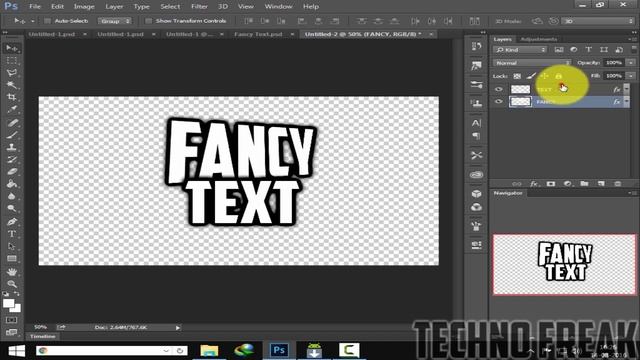Open the File menu
Screen dimensions: 640x360
[35, 7]
